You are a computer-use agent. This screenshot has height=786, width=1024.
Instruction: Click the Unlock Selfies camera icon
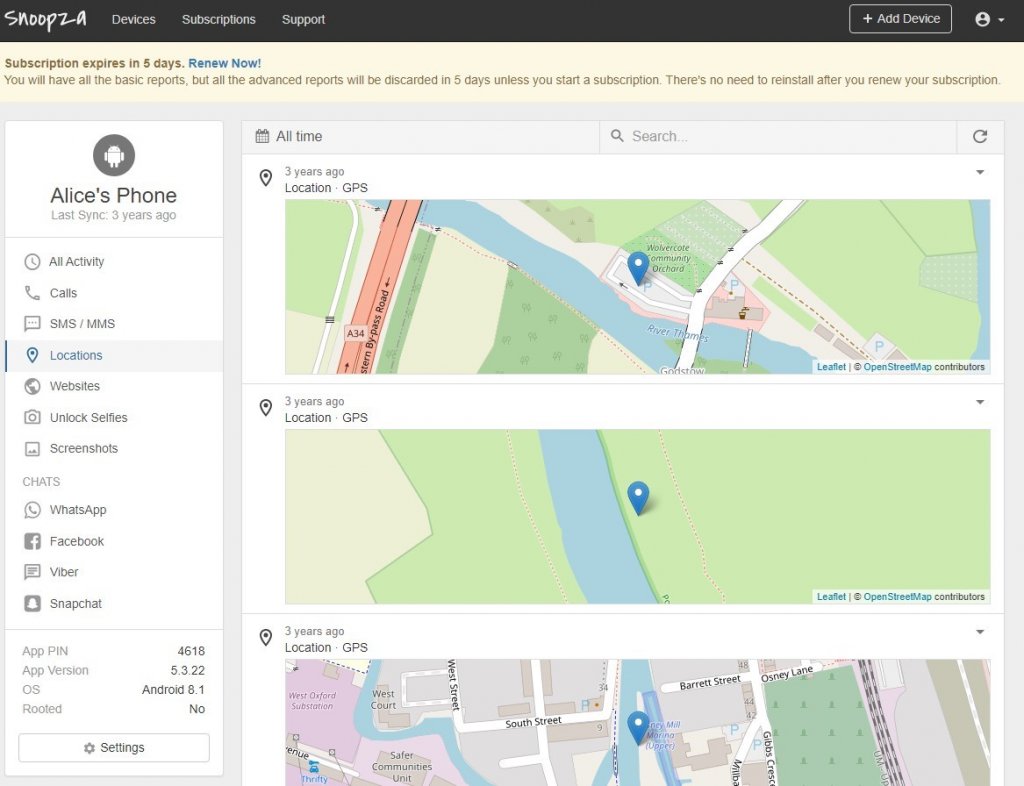pyautogui.click(x=32, y=417)
